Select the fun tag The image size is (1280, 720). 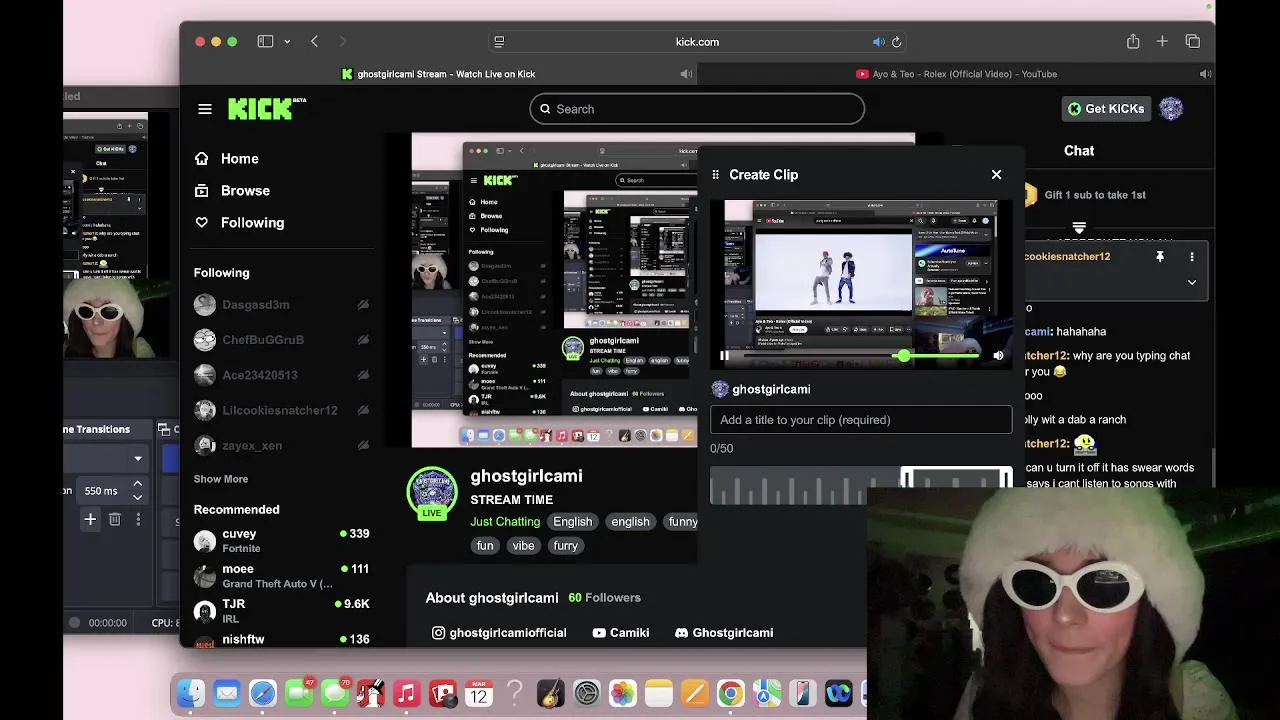pyautogui.click(x=485, y=545)
